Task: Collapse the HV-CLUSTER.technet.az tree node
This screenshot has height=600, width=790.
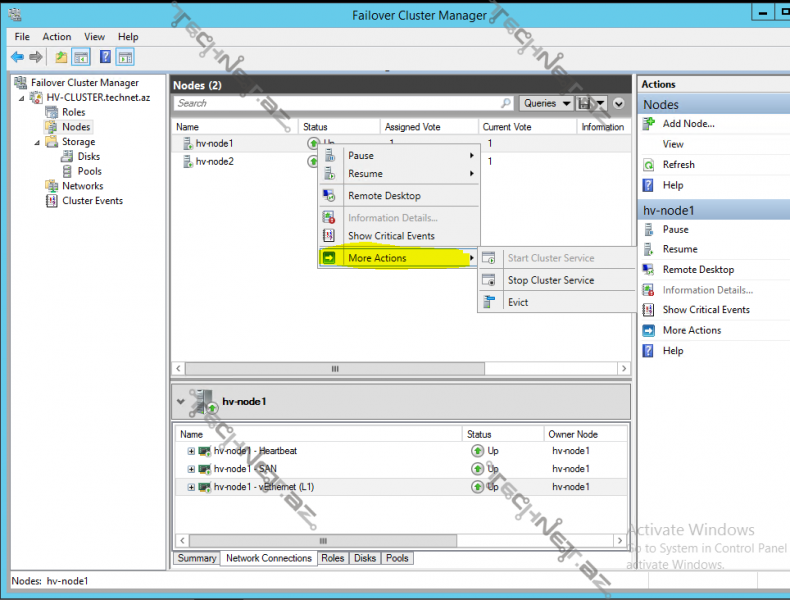Action: (22, 98)
